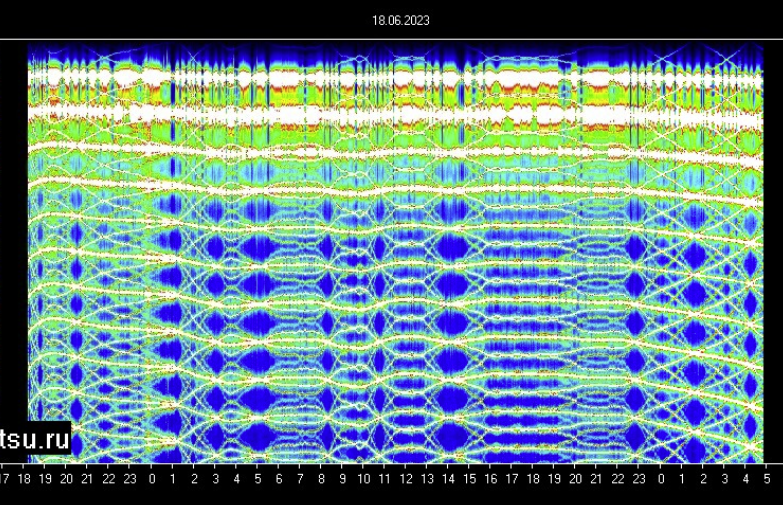
Task: Click the hour 8 tick label
Action: coord(321,479)
